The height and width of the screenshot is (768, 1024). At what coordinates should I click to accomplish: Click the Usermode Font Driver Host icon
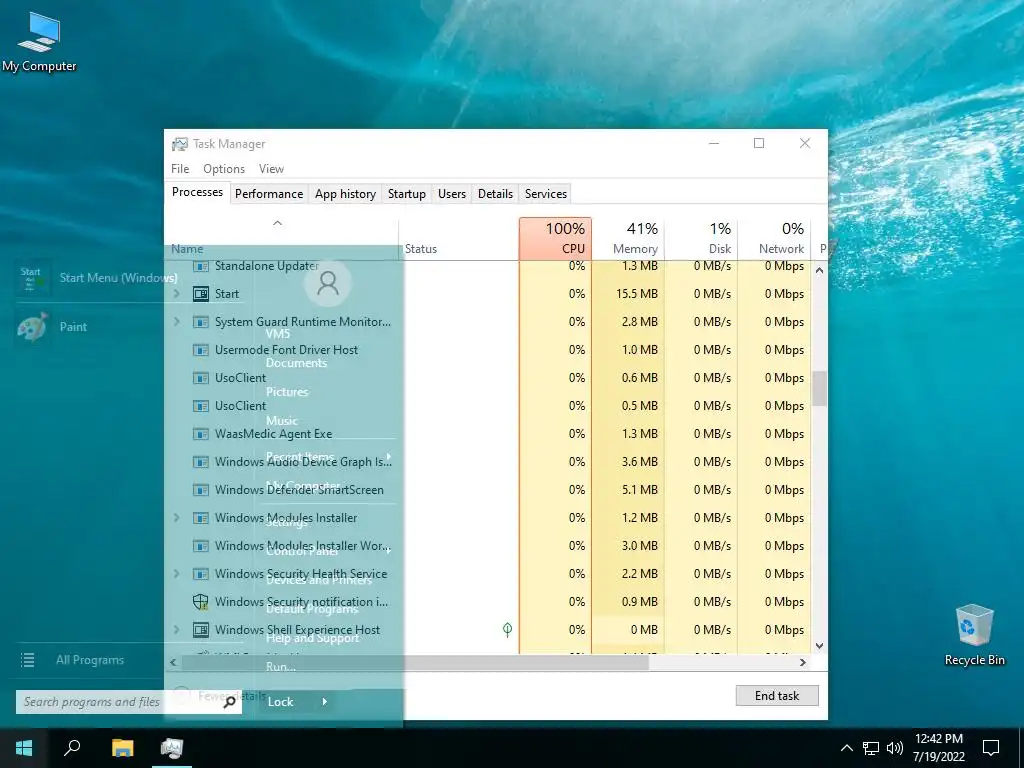coord(201,350)
